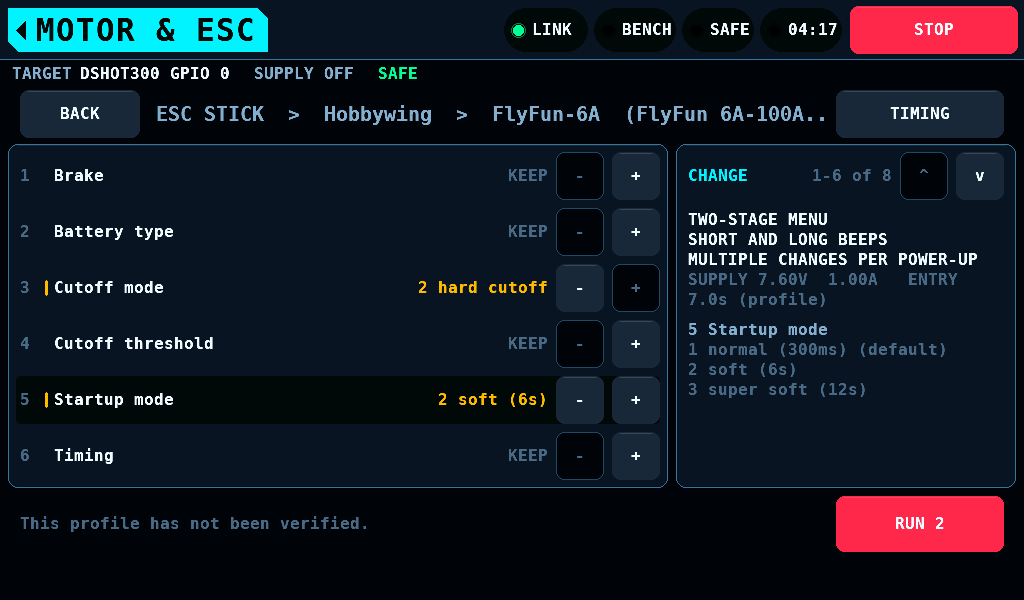
Task: Decrease the Battery type setting
Action: coord(580,232)
